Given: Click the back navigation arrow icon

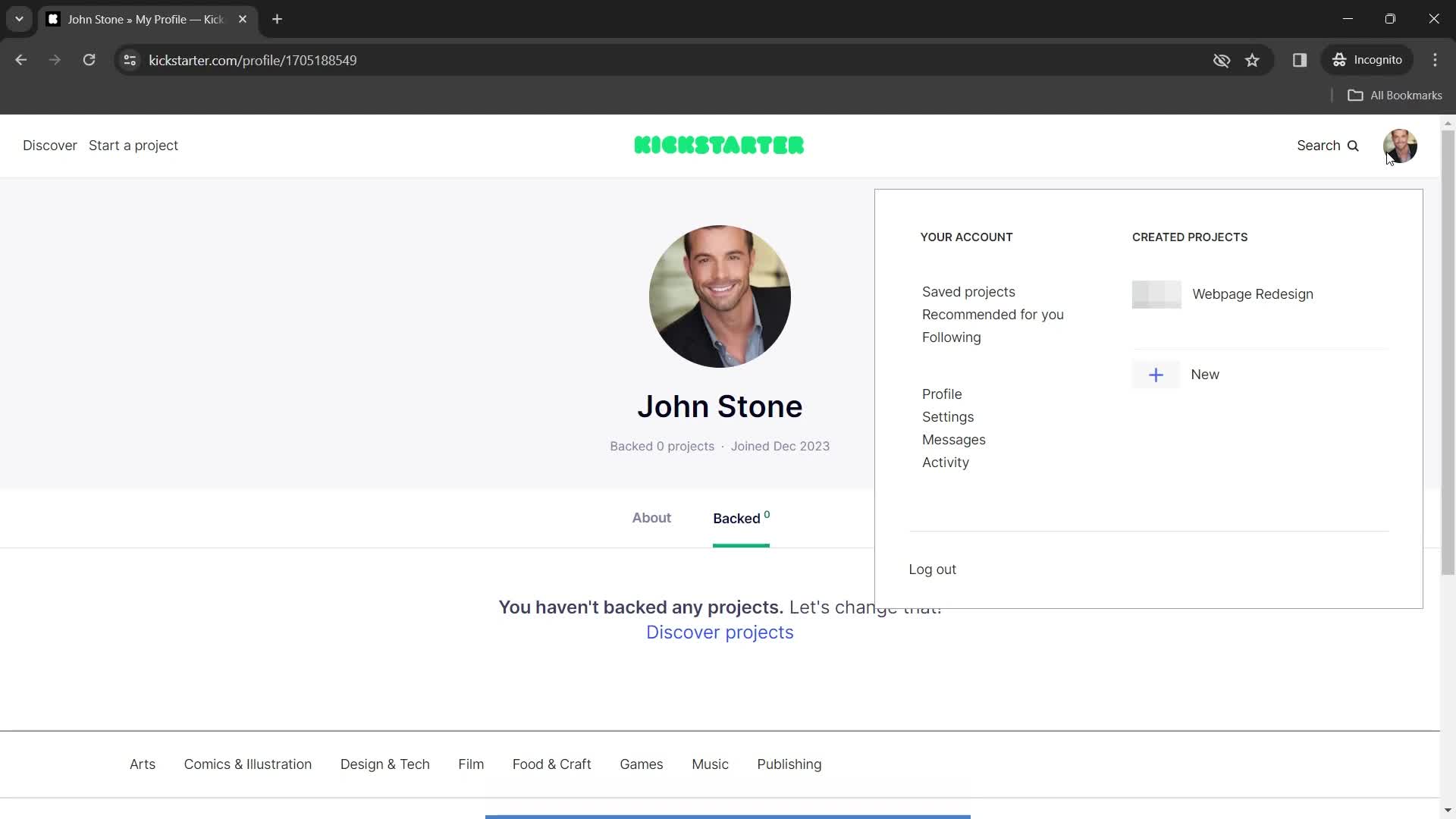Looking at the screenshot, I should click(22, 60).
